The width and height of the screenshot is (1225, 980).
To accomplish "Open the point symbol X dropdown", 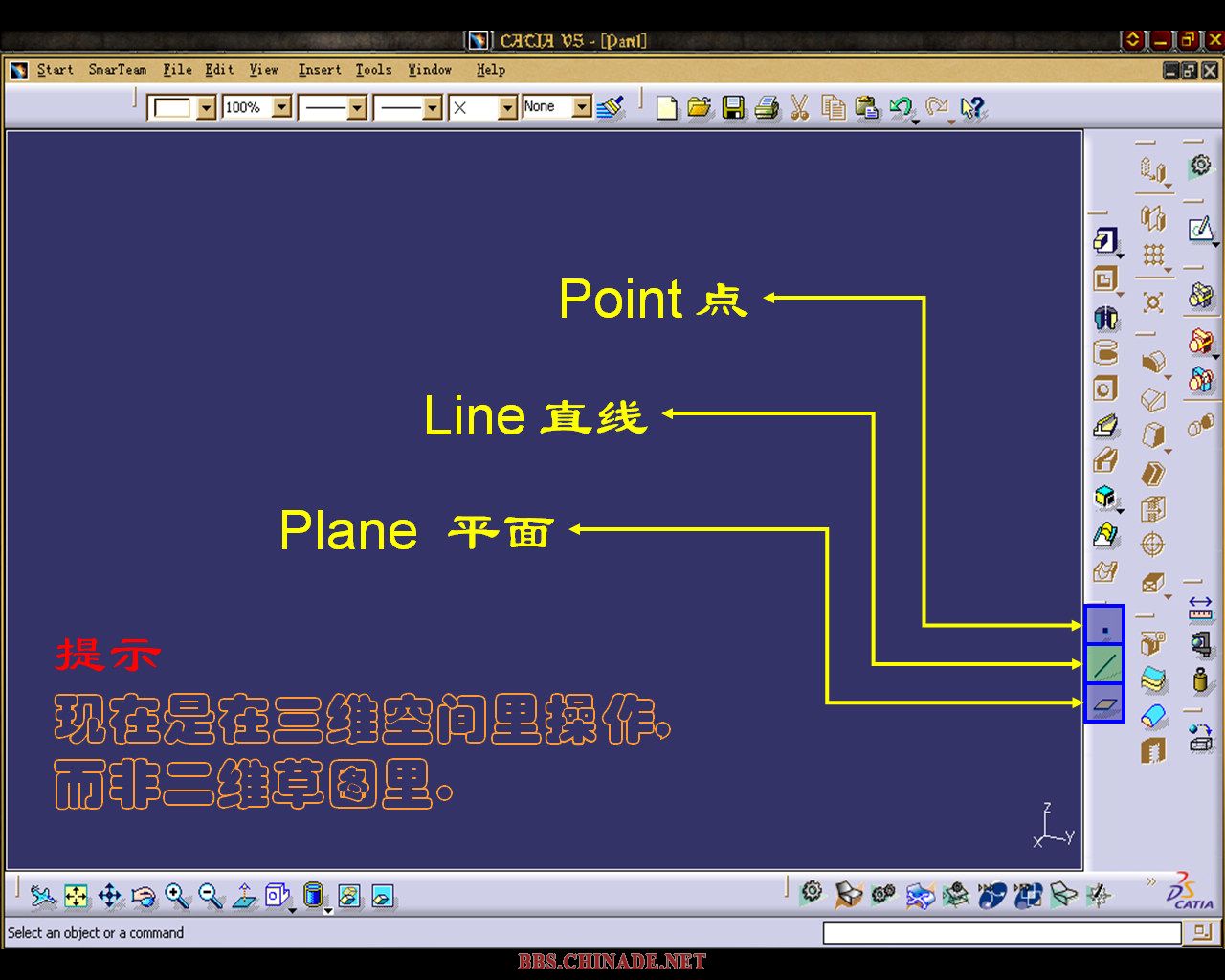I will click(x=507, y=108).
